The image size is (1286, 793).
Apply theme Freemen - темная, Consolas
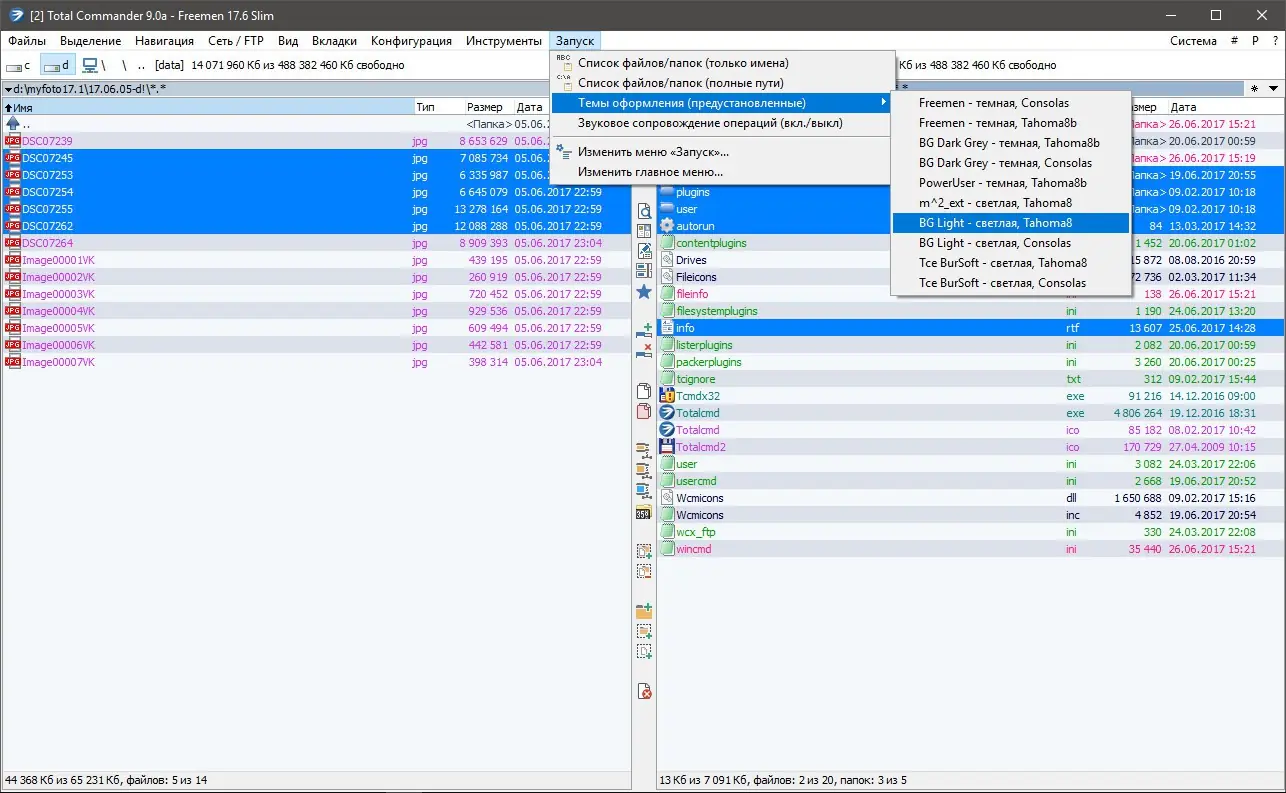click(1010, 103)
